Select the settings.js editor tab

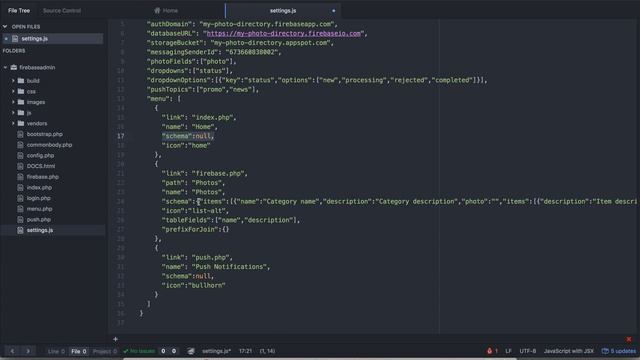click(283, 11)
